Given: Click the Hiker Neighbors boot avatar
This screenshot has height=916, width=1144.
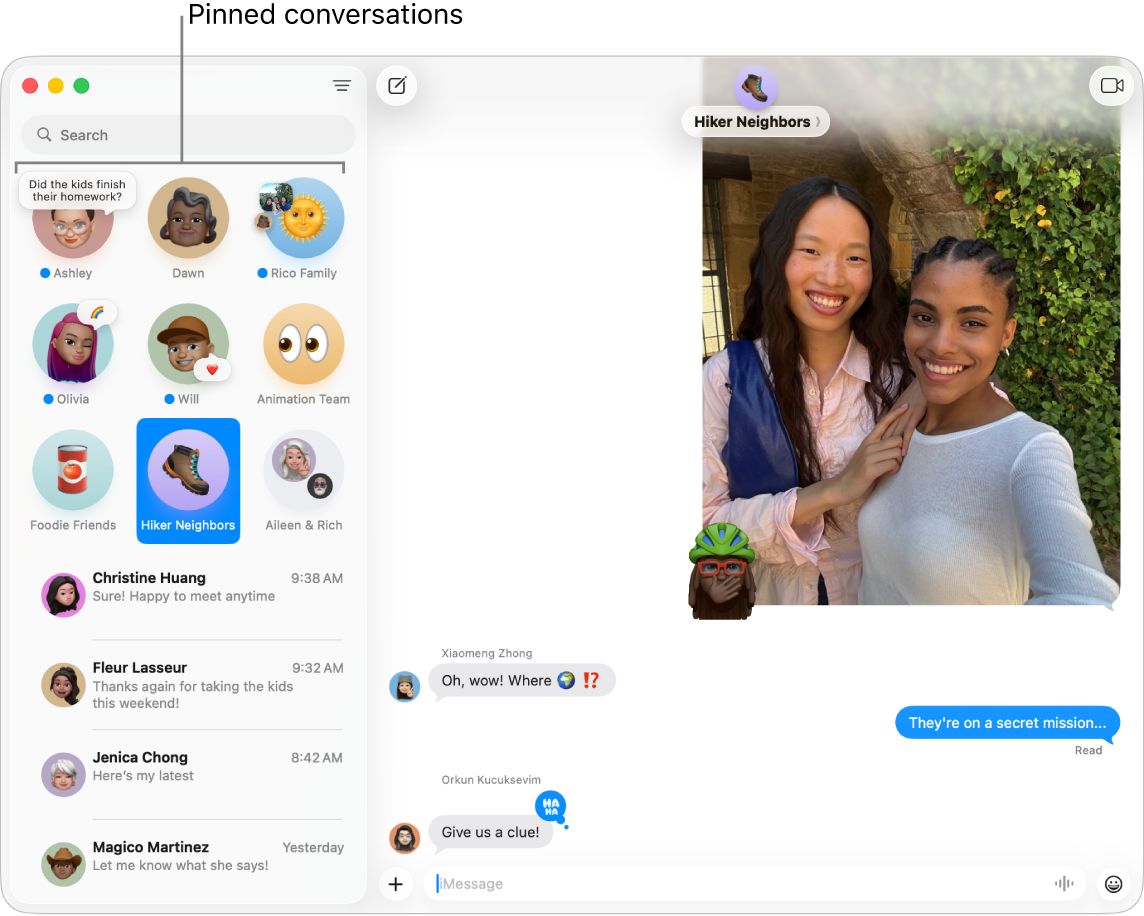Looking at the screenshot, I should tap(755, 90).
